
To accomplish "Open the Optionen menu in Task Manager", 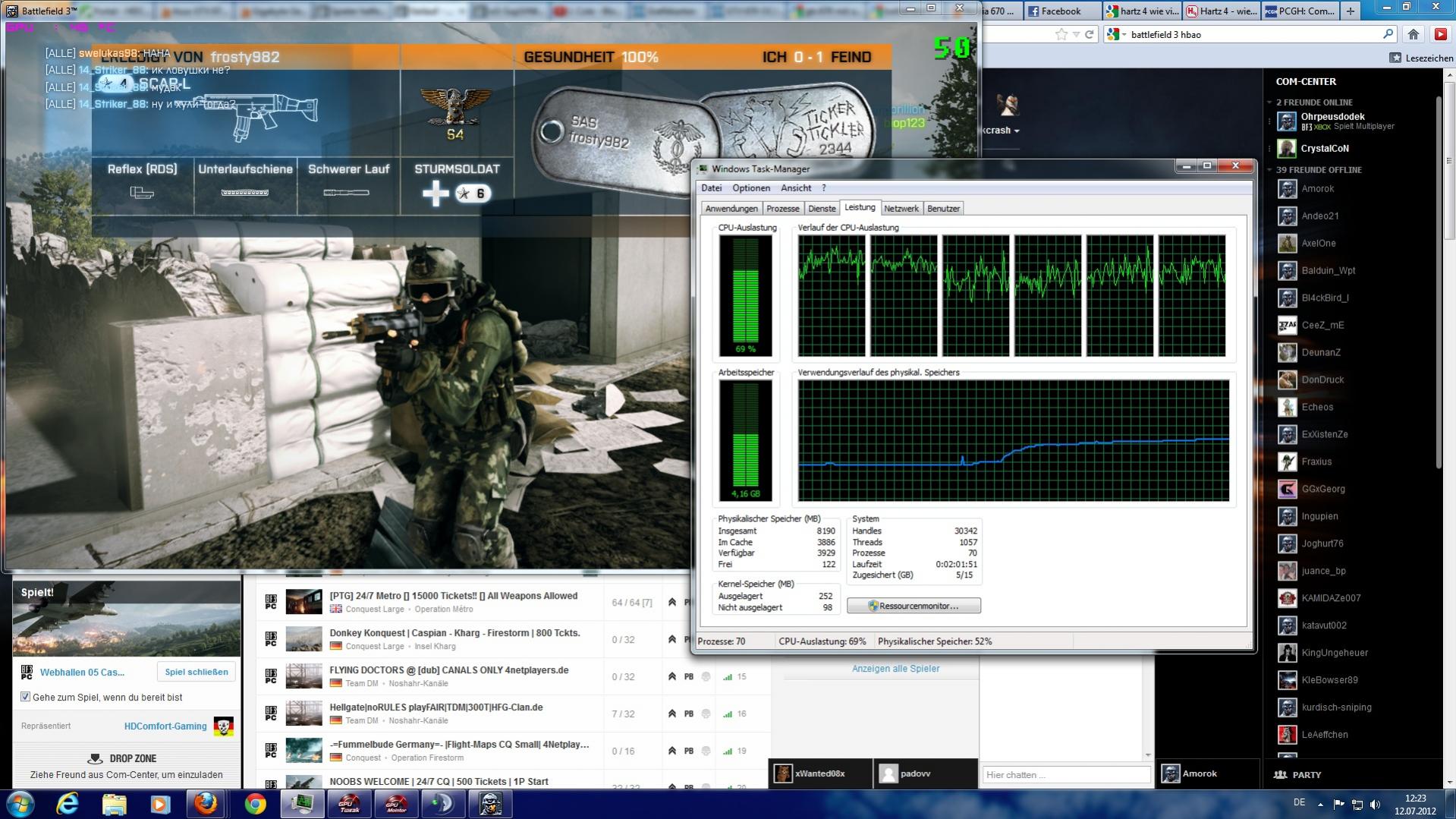I will click(751, 188).
